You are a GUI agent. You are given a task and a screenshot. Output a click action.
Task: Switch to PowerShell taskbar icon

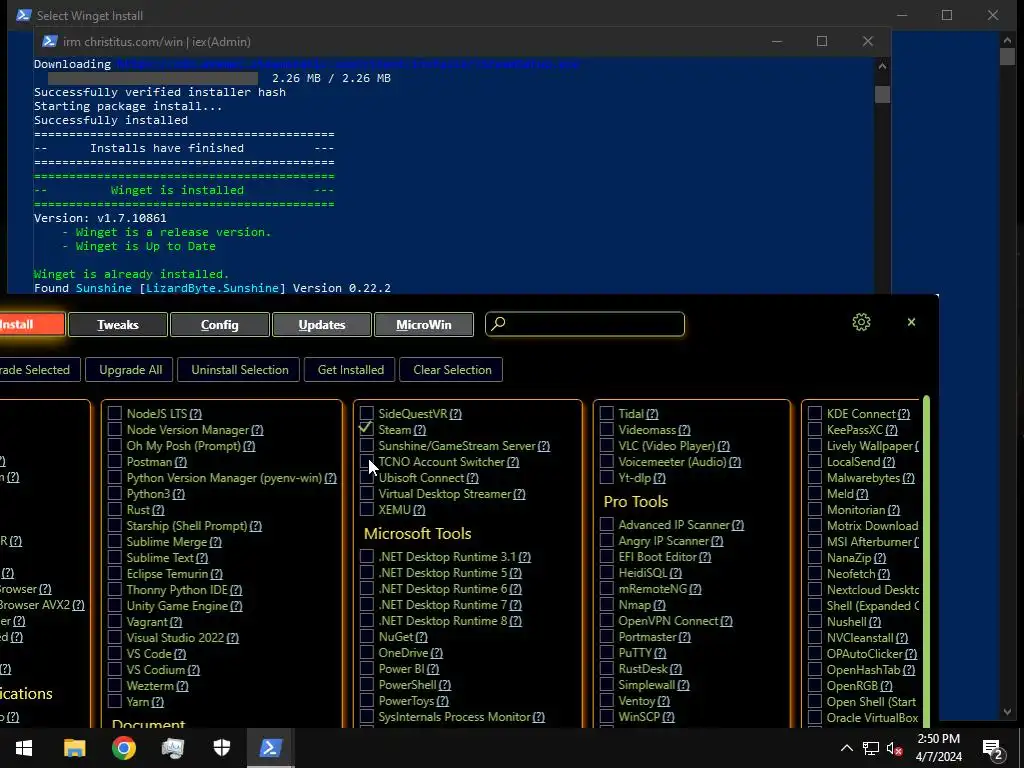(270, 748)
